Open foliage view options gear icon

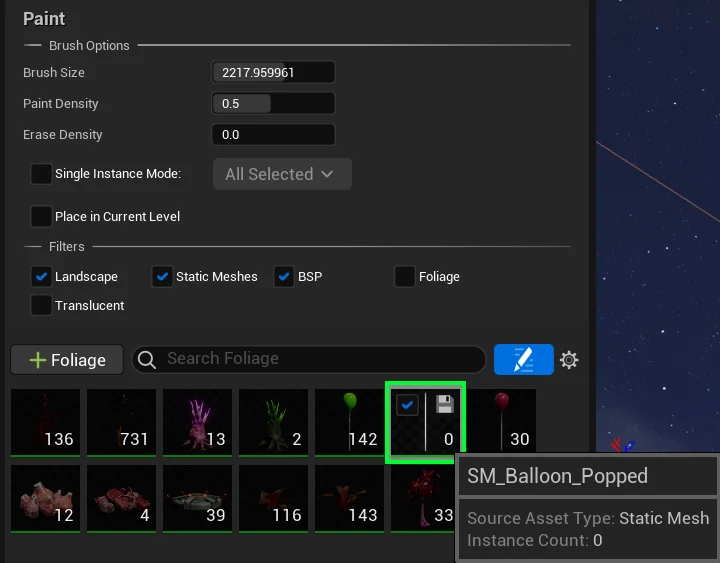coord(569,360)
